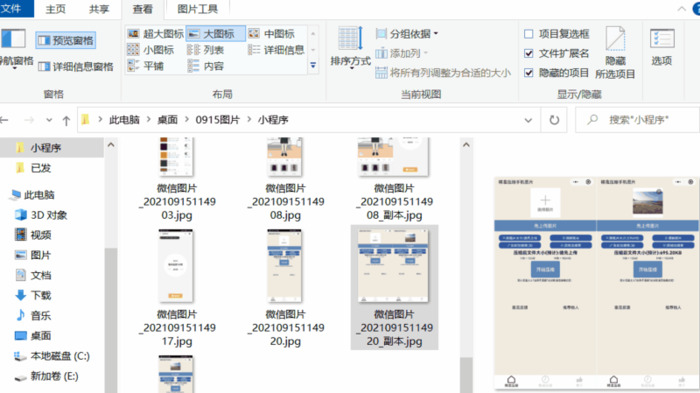The height and width of the screenshot is (393, 700).
Task: Click 此电脑 in the address bar
Action: pos(125,120)
